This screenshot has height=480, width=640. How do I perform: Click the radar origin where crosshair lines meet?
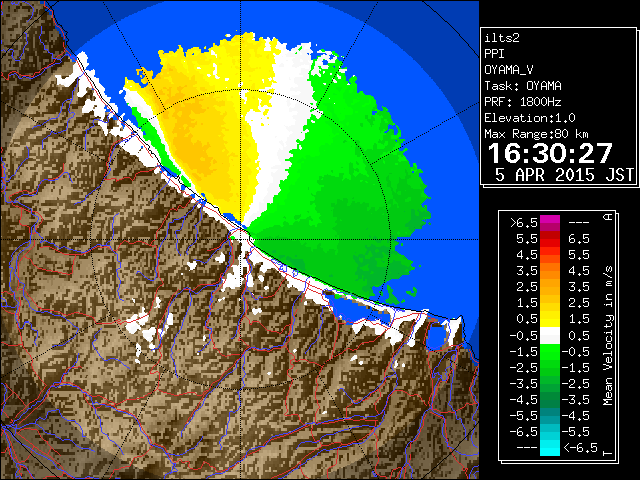point(240,239)
